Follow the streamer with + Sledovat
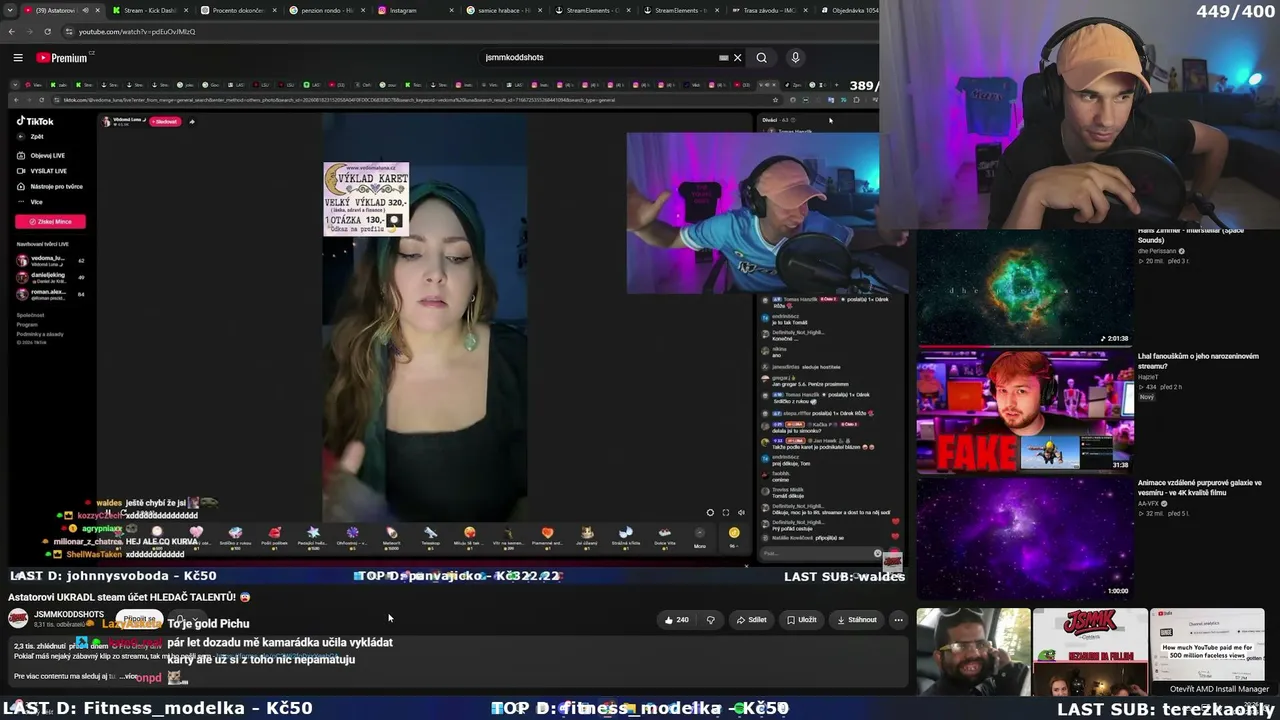 (165, 121)
